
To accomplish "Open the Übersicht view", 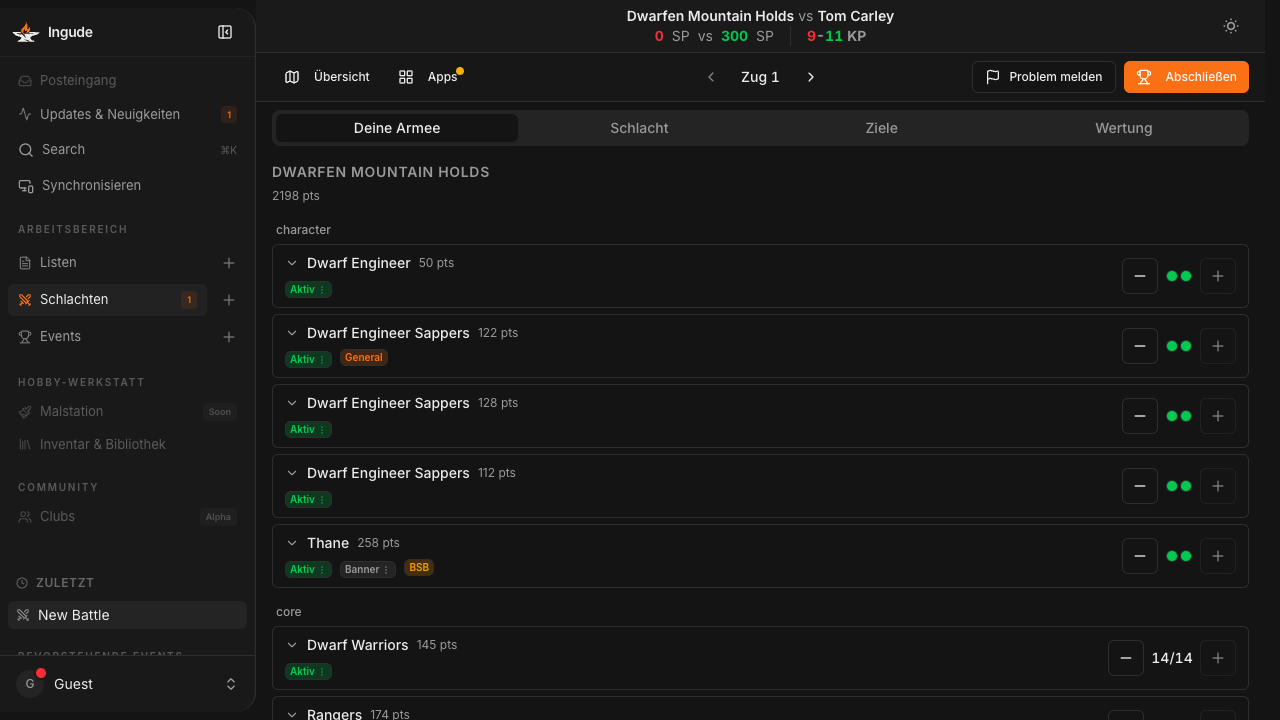I will pos(327,77).
